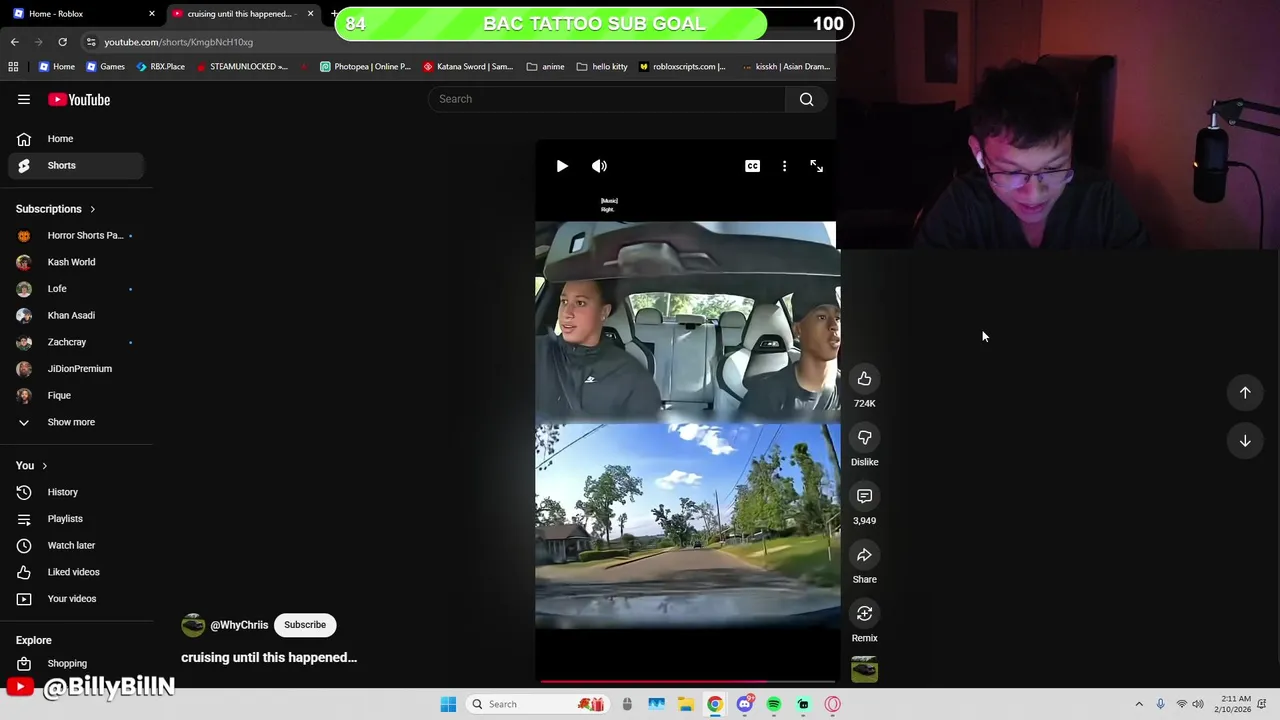Open the Photopea bookmark
This screenshot has height=720, width=1280.
tap(365, 67)
